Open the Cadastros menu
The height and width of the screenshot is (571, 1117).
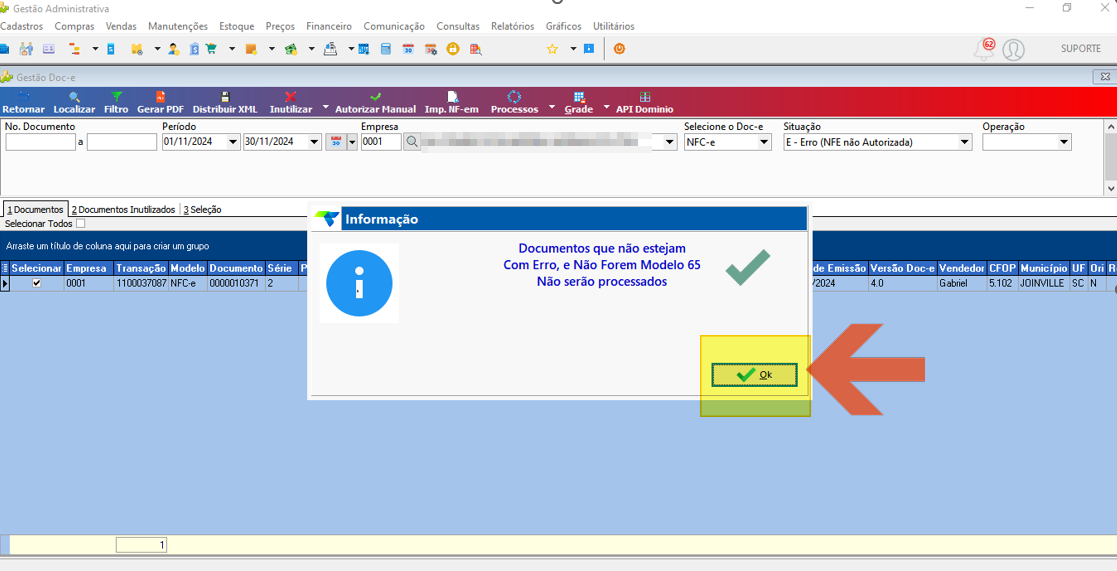click(x=21, y=26)
